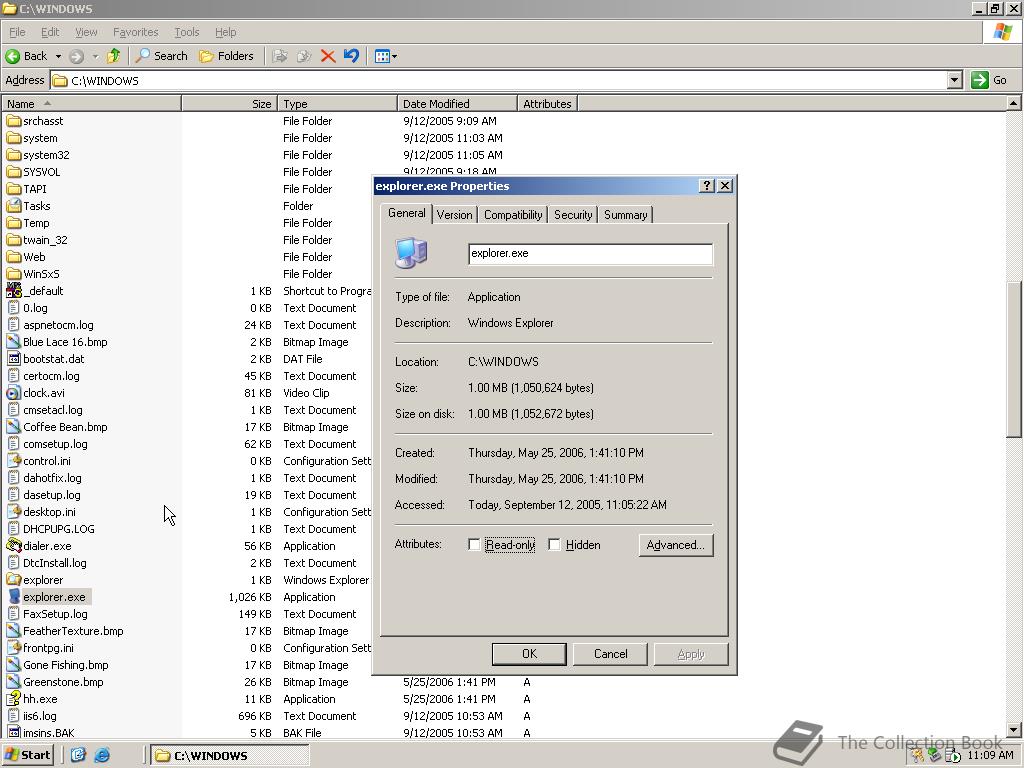This screenshot has height=768, width=1024.
Task: Click Cancel in the Properties dialog
Action: pyautogui.click(x=610, y=654)
